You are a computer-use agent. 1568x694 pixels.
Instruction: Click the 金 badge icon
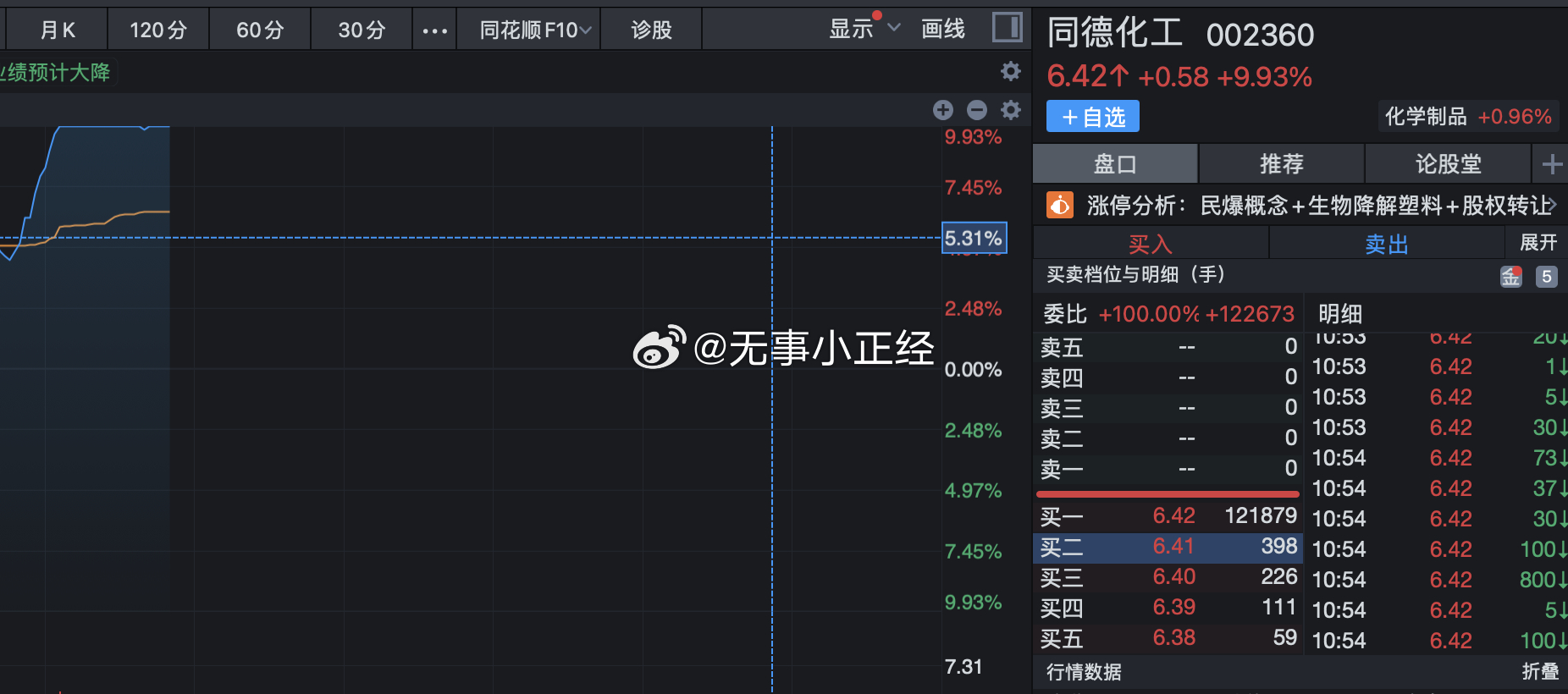pos(1511,277)
